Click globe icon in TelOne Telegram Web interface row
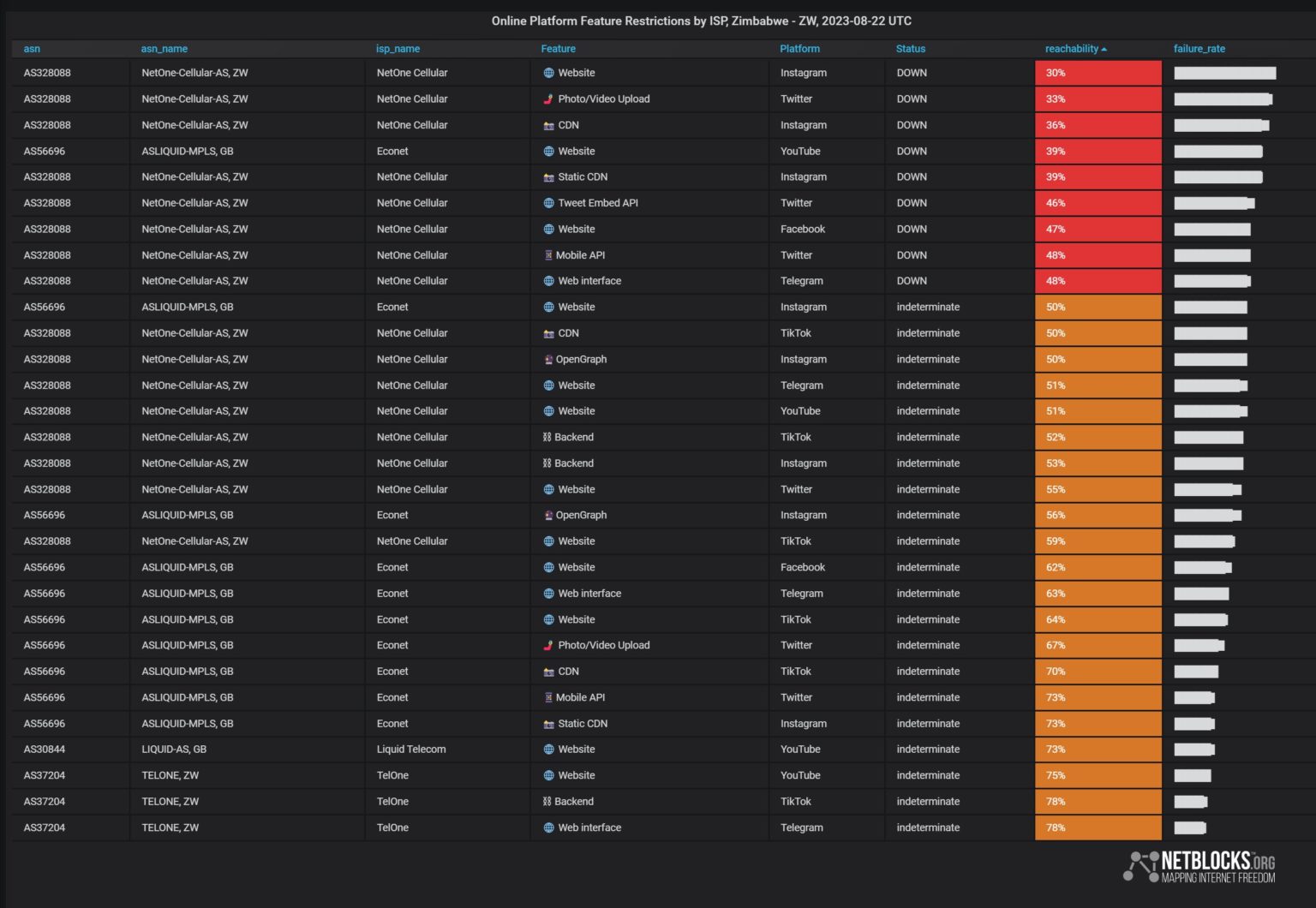Image resolution: width=1316 pixels, height=908 pixels. [548, 828]
